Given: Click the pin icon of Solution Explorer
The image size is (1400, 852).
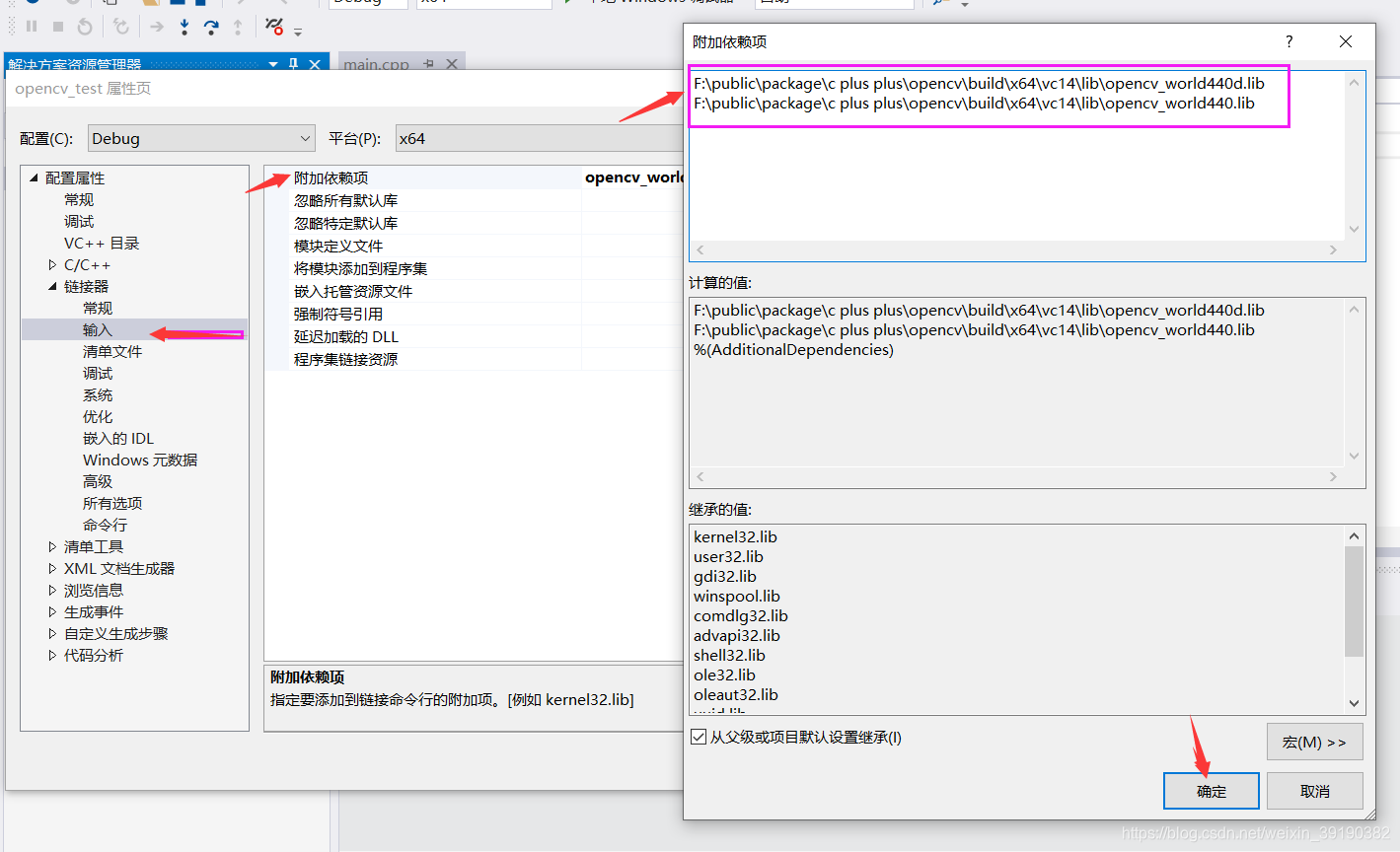Looking at the screenshot, I should (x=293, y=64).
